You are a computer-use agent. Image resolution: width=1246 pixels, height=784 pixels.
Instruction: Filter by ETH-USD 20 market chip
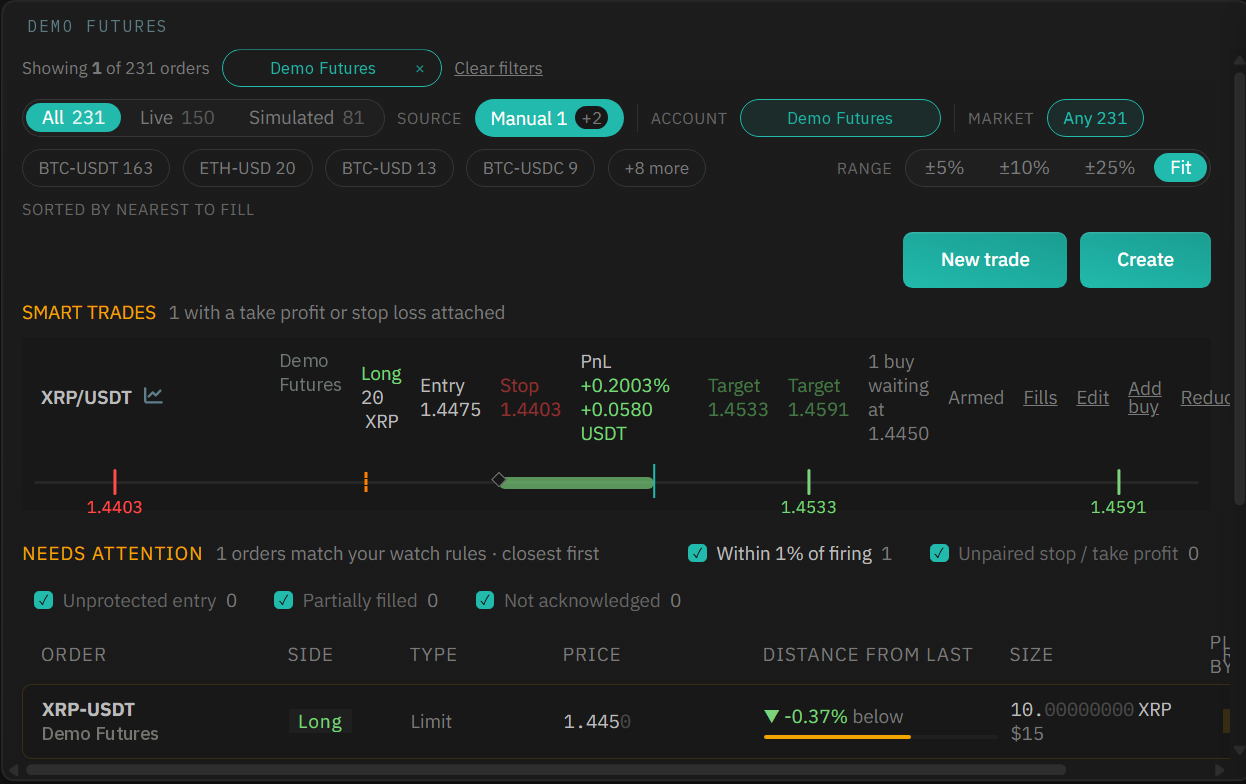point(248,168)
